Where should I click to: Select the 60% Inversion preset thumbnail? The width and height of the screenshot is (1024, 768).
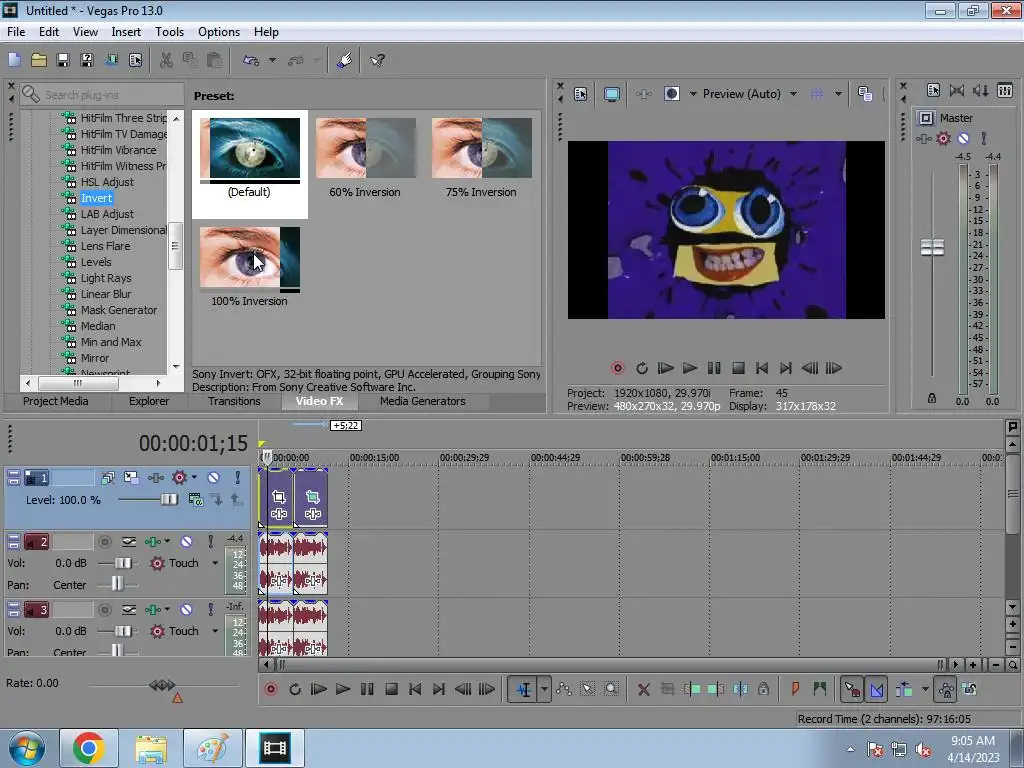click(x=366, y=148)
